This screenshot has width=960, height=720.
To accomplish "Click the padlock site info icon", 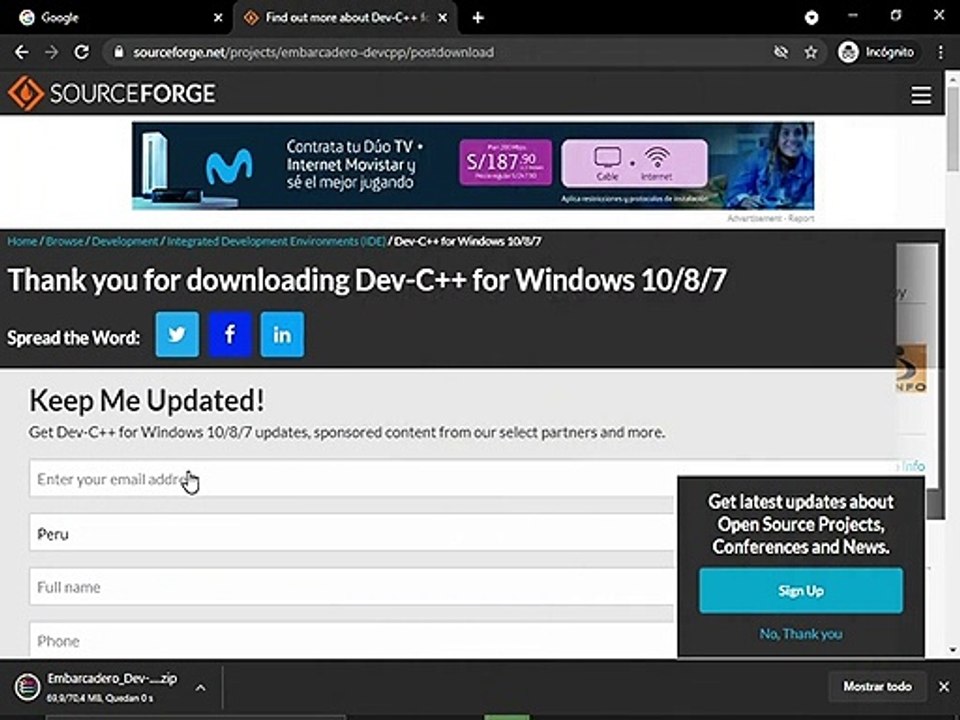I will [x=119, y=53].
